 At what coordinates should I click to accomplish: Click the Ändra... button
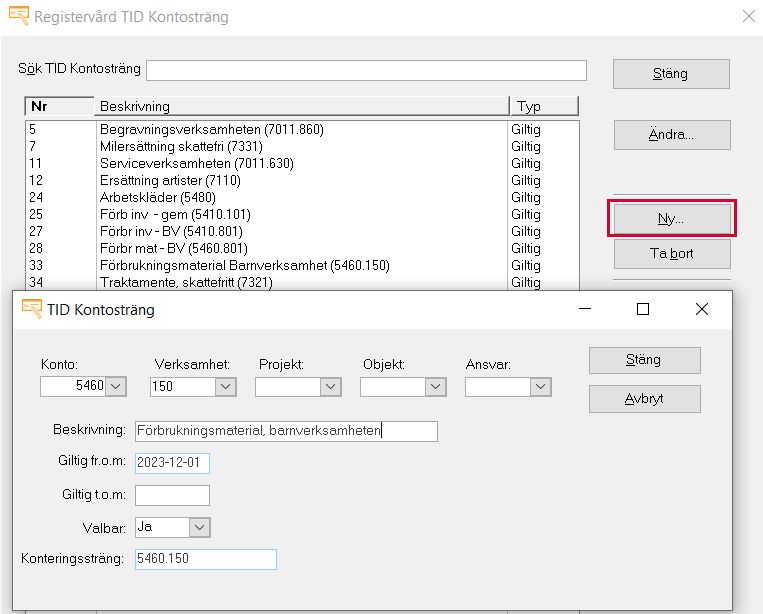(x=672, y=135)
